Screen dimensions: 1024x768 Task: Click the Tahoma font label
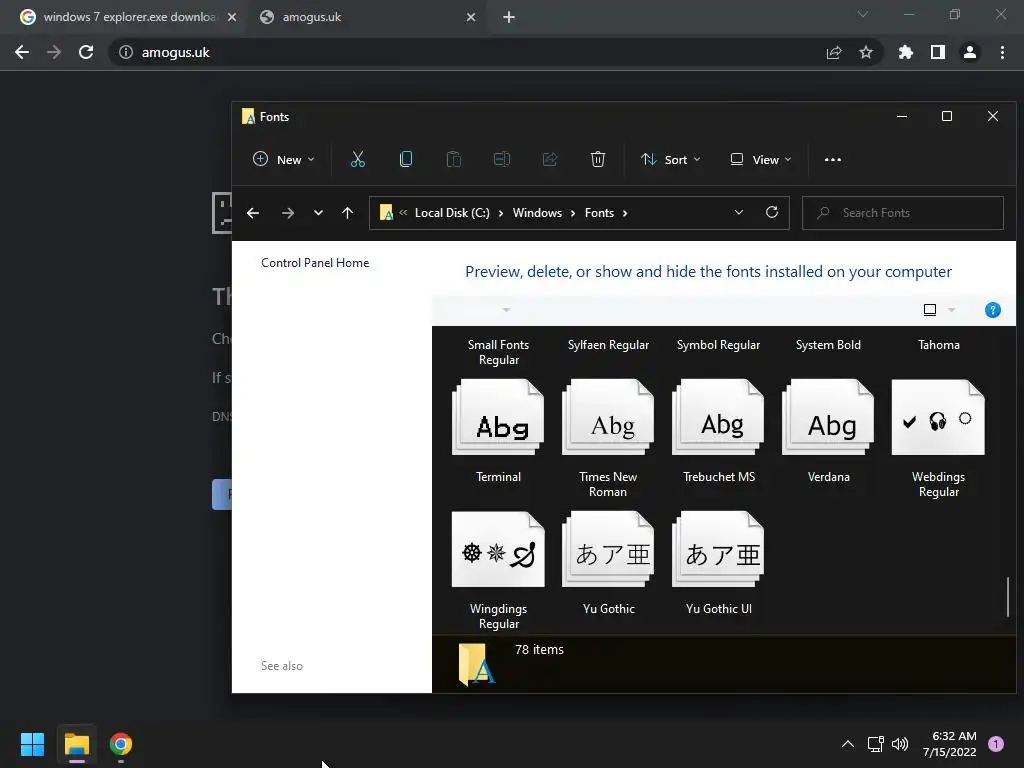pyautogui.click(x=938, y=345)
